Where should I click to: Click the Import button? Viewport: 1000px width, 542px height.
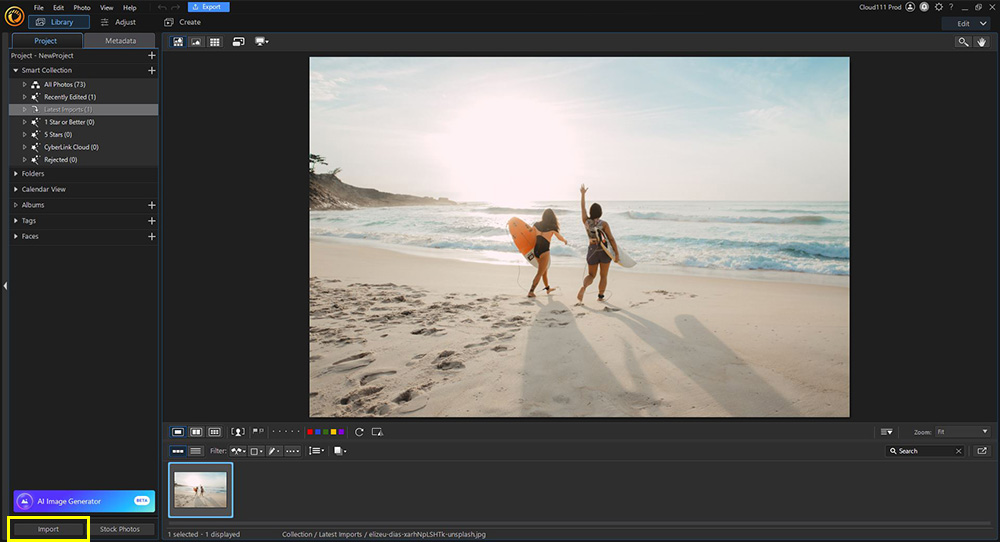tap(48, 529)
